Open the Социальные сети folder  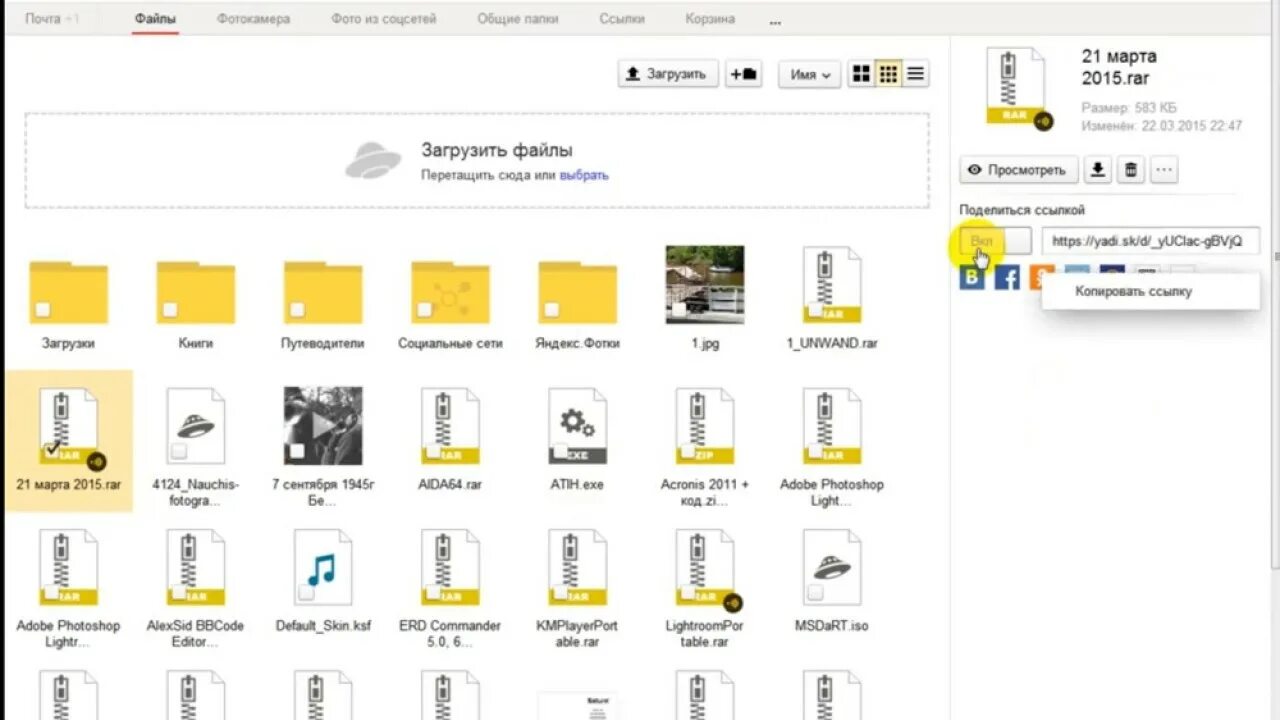(x=450, y=292)
